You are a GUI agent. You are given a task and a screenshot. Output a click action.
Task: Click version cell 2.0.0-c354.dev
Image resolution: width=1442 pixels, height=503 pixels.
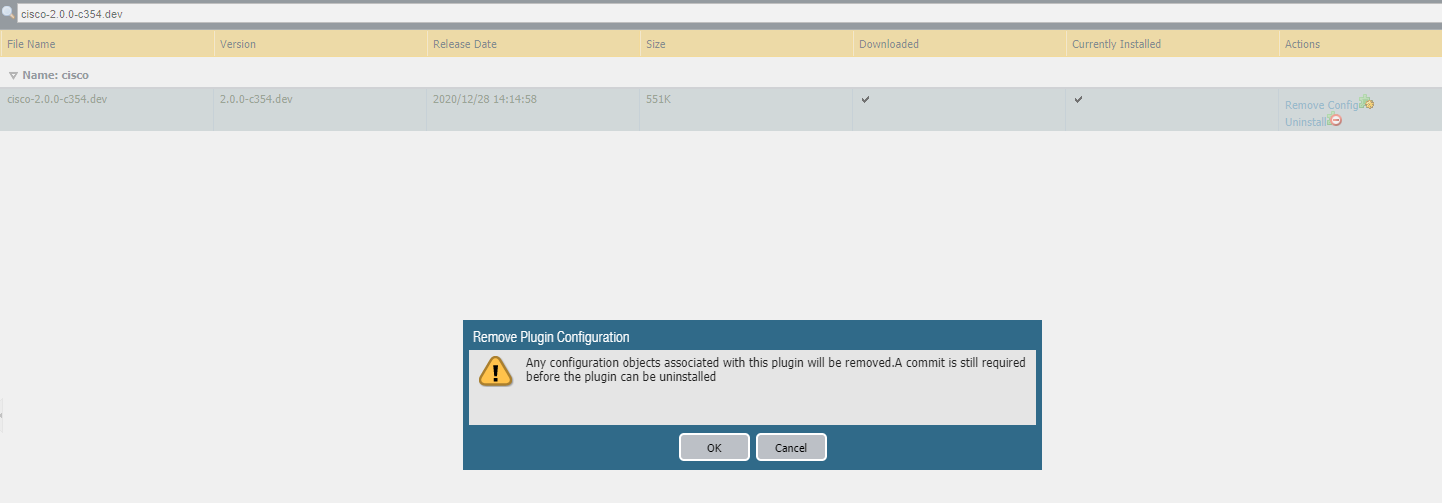coord(256,99)
